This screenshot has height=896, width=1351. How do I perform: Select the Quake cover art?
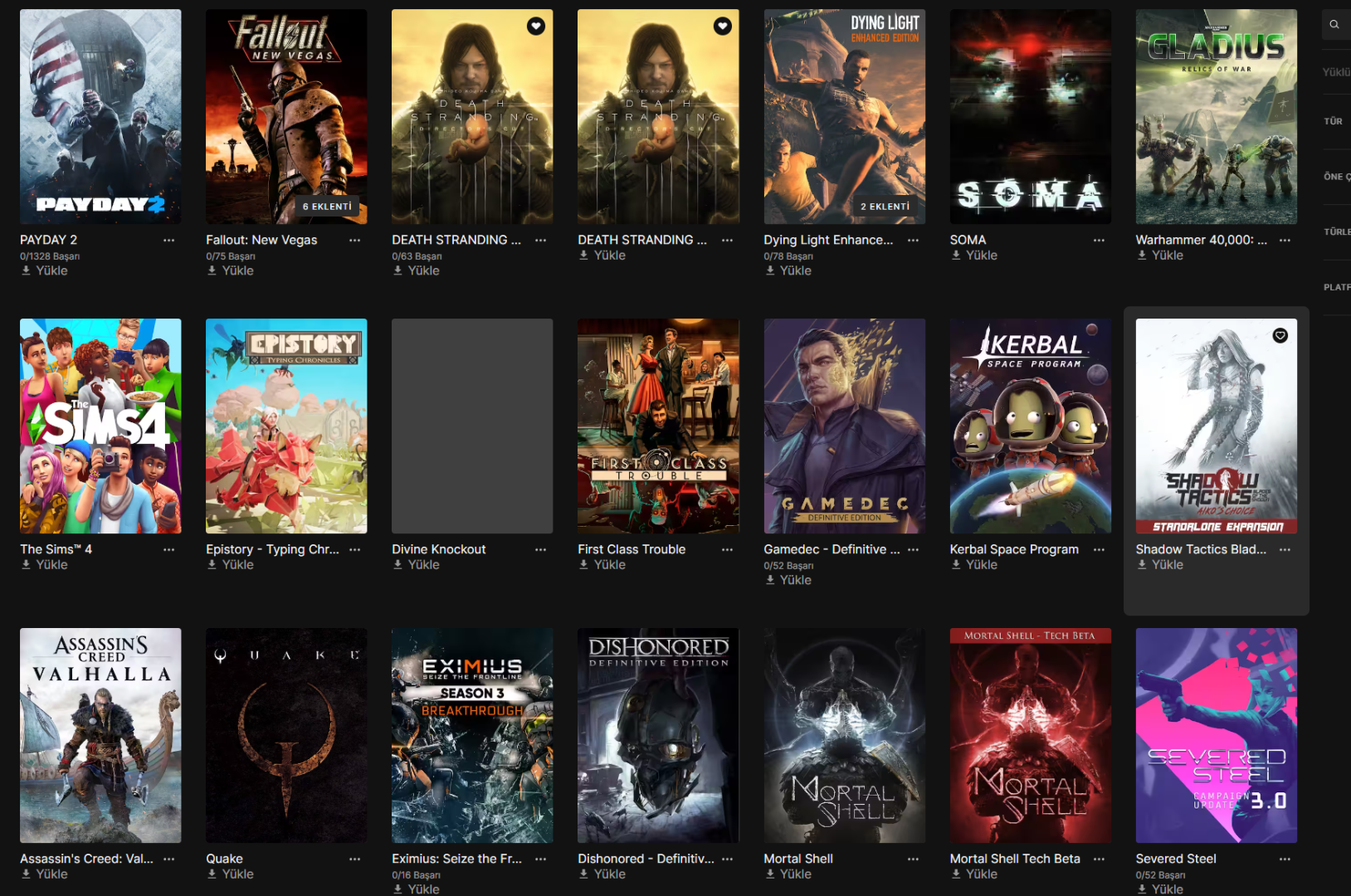(286, 735)
